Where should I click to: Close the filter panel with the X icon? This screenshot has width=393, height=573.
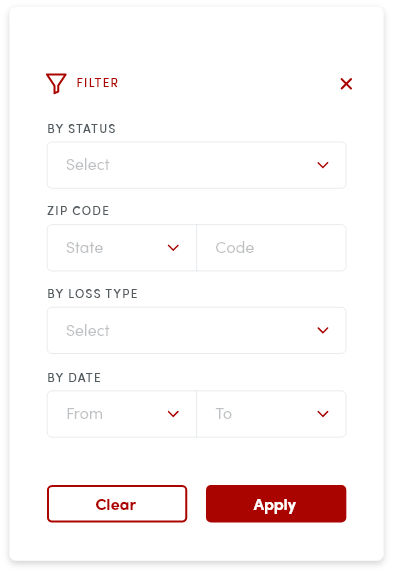coord(346,84)
